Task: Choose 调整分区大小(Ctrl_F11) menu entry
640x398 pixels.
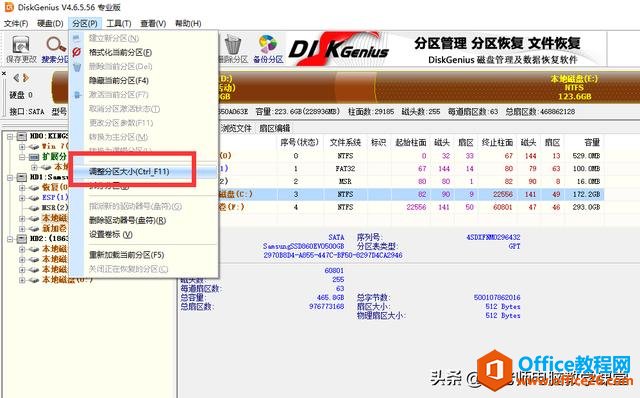Action: coord(143,171)
